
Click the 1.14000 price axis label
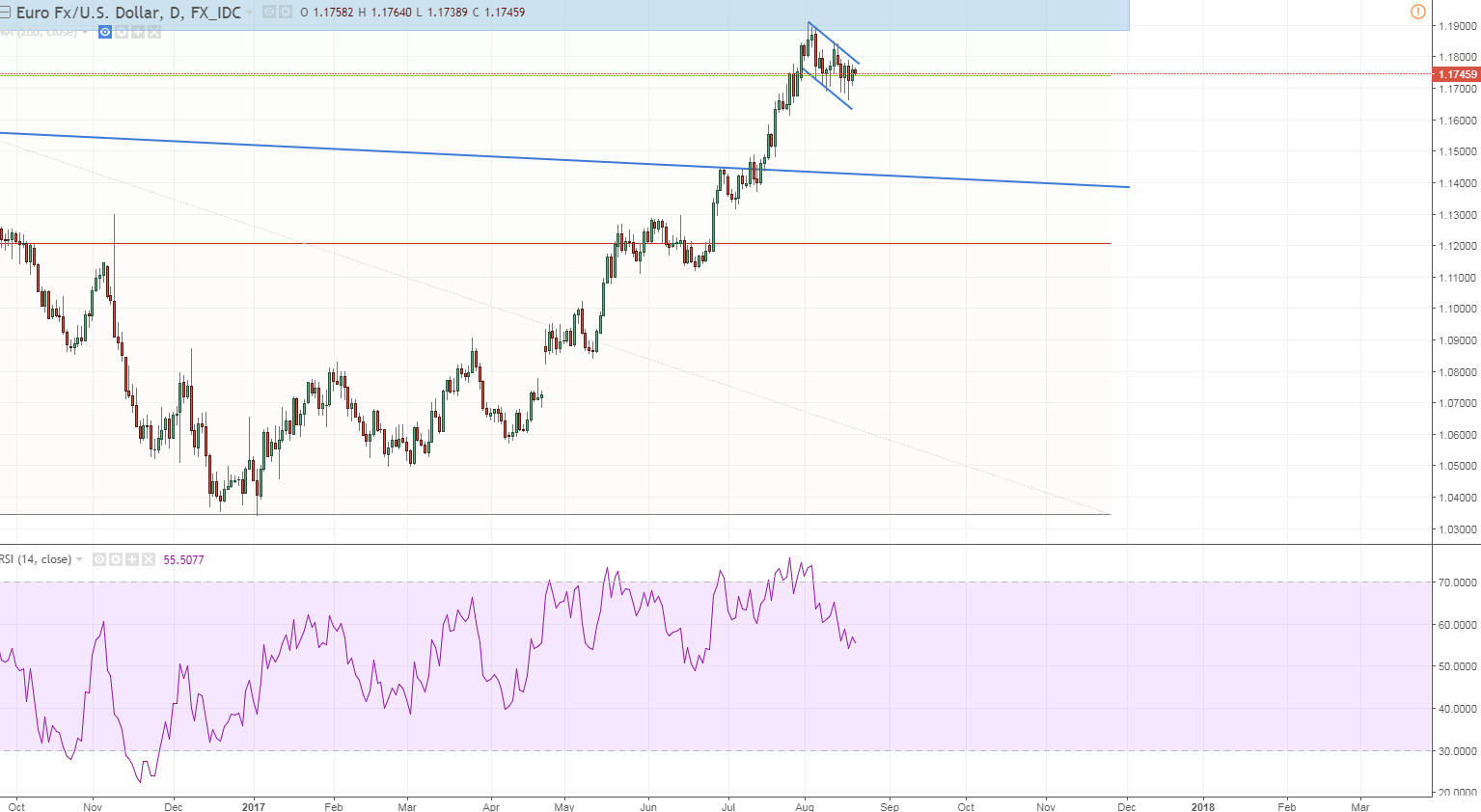click(x=1457, y=183)
